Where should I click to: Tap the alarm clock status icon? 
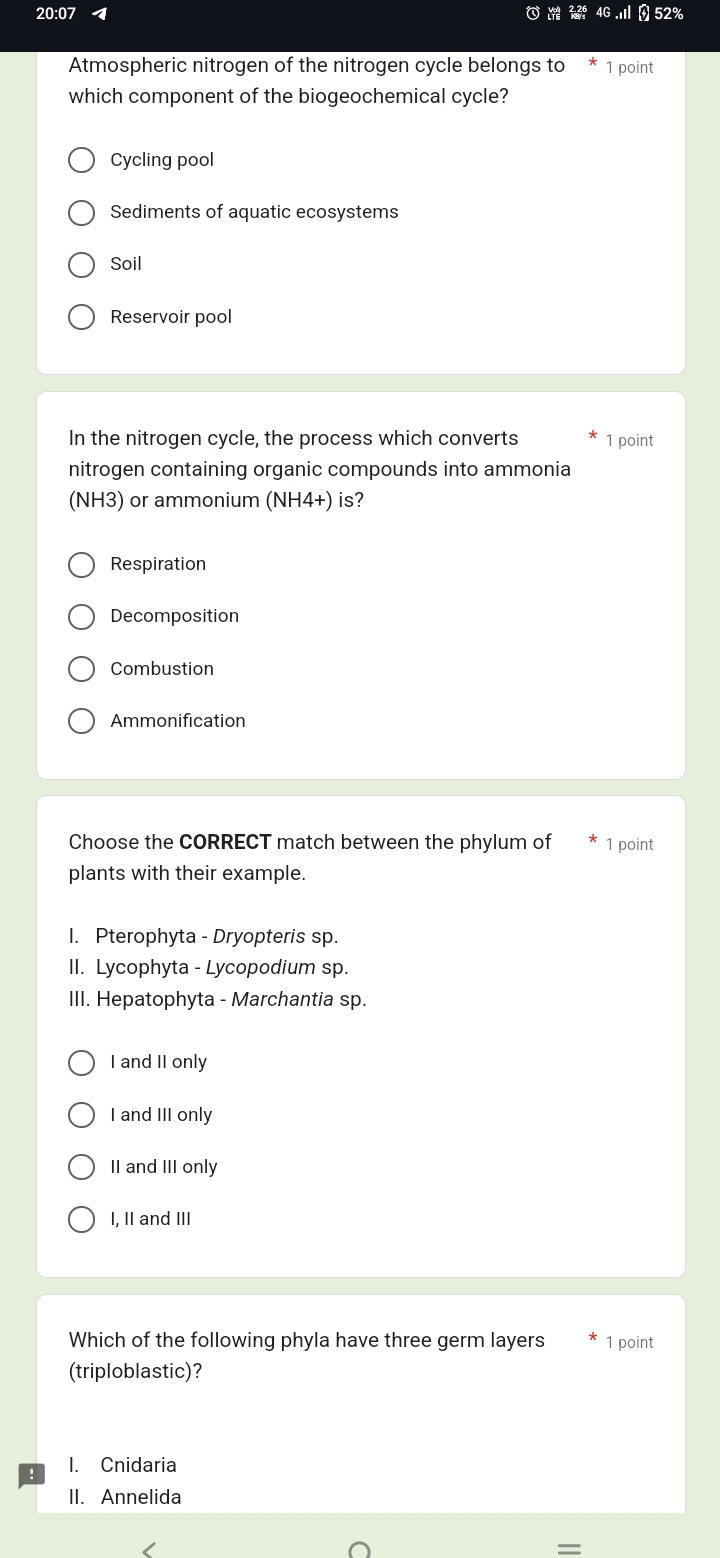[x=533, y=14]
